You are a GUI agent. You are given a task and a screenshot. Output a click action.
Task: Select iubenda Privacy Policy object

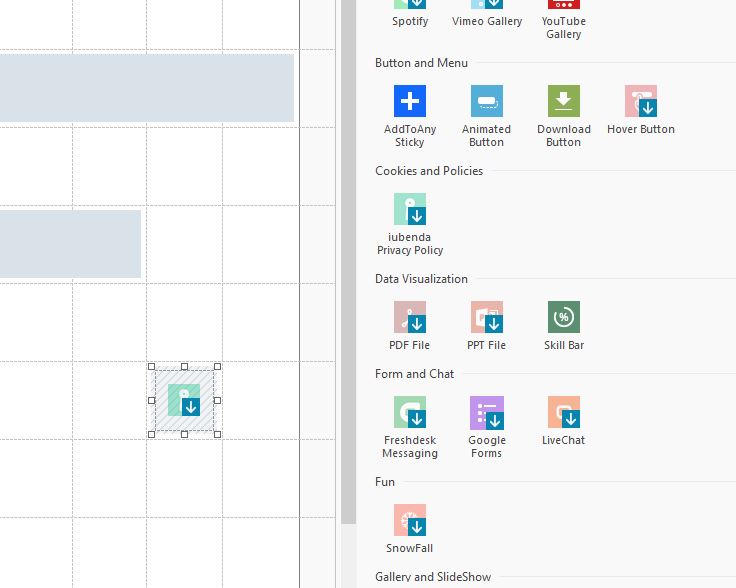click(x=410, y=209)
